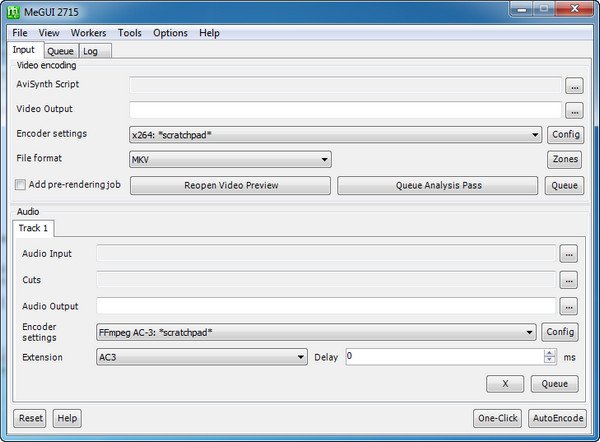This screenshot has height=442, width=600.
Task: Browse for Audio Output location
Action: (569, 307)
